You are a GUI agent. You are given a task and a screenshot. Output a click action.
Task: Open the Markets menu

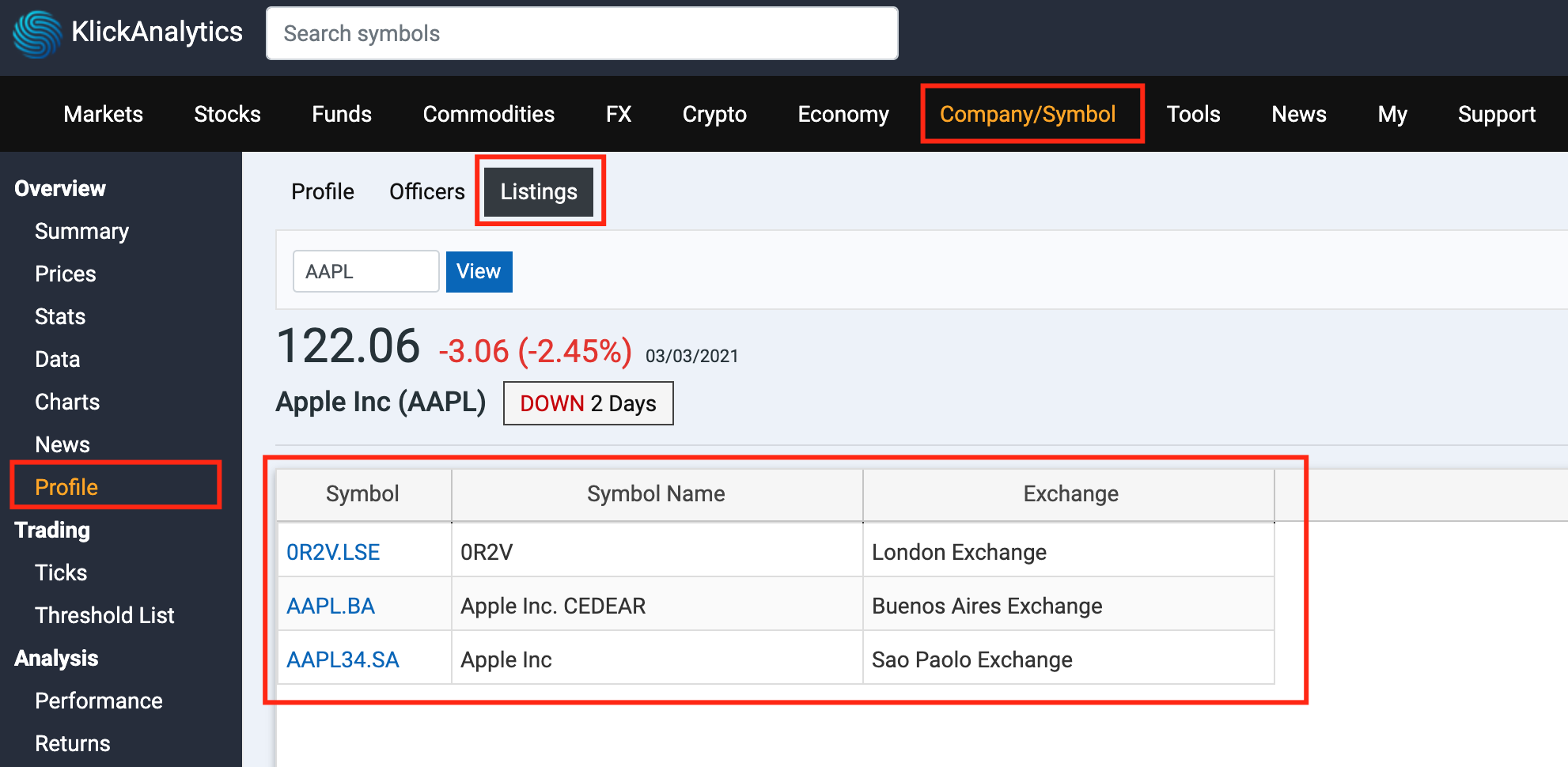click(x=104, y=114)
